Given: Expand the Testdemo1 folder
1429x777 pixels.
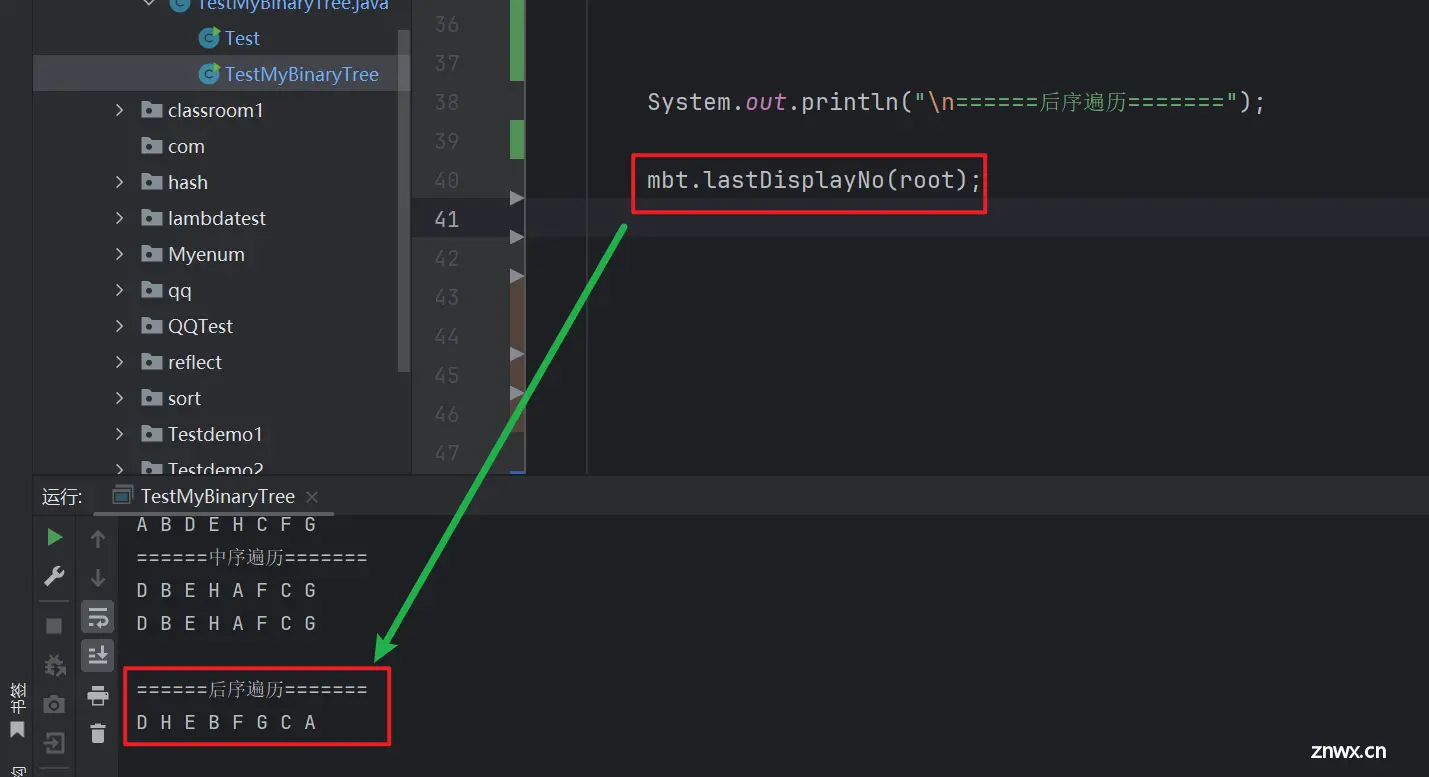Looking at the screenshot, I should [x=120, y=434].
